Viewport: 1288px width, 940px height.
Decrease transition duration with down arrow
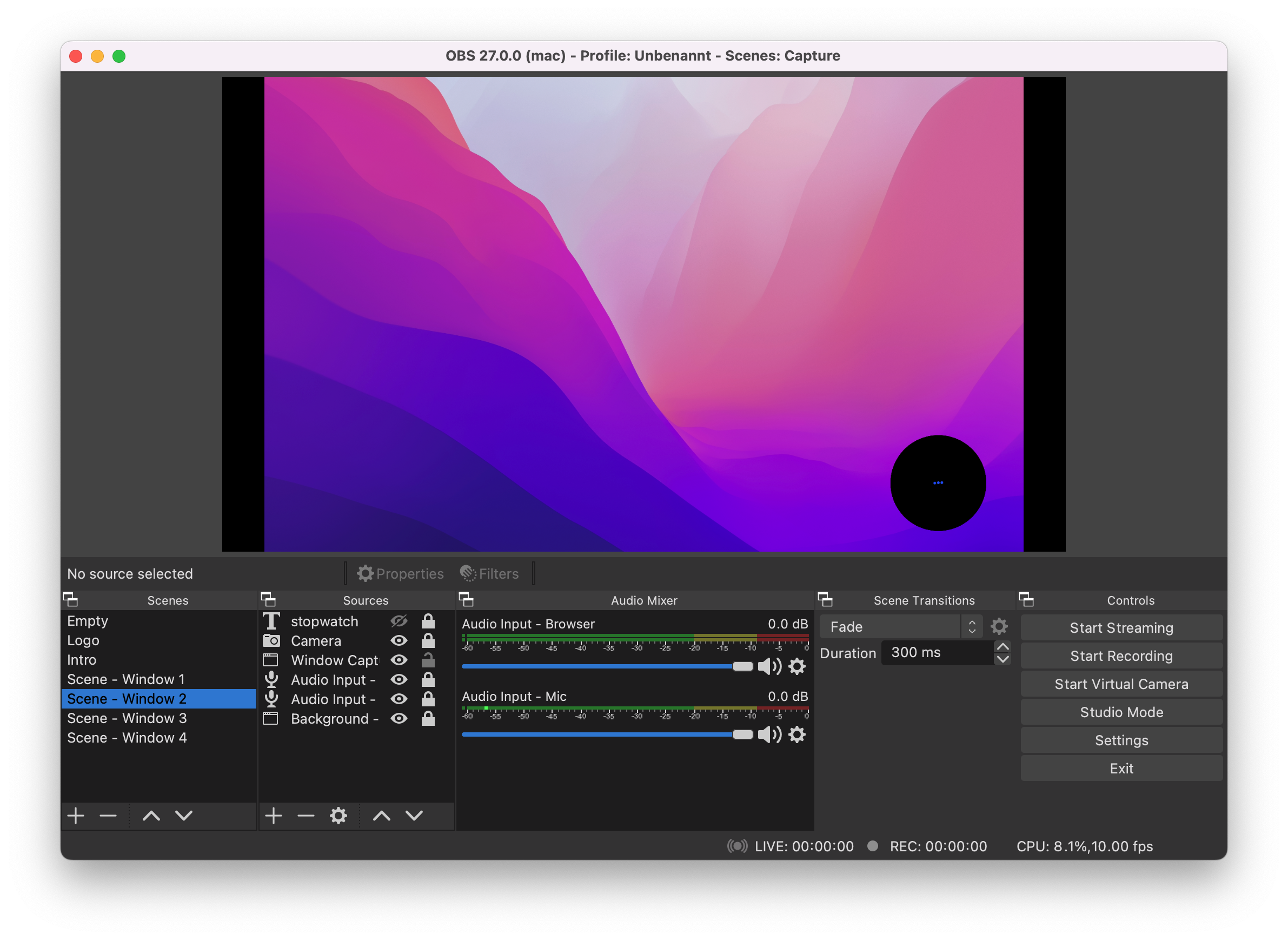click(1002, 659)
